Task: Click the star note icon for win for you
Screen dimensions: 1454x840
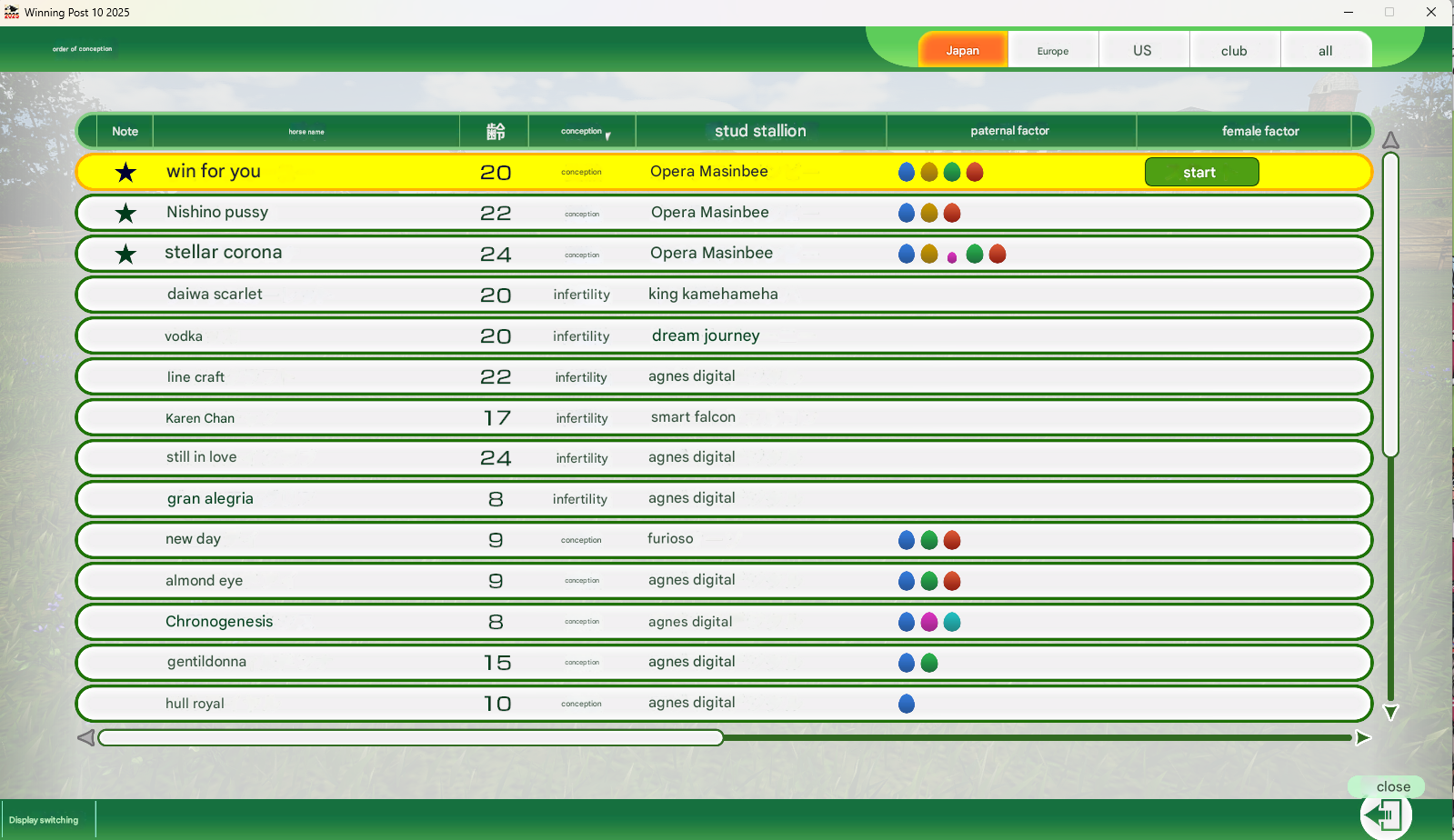Action: [125, 172]
